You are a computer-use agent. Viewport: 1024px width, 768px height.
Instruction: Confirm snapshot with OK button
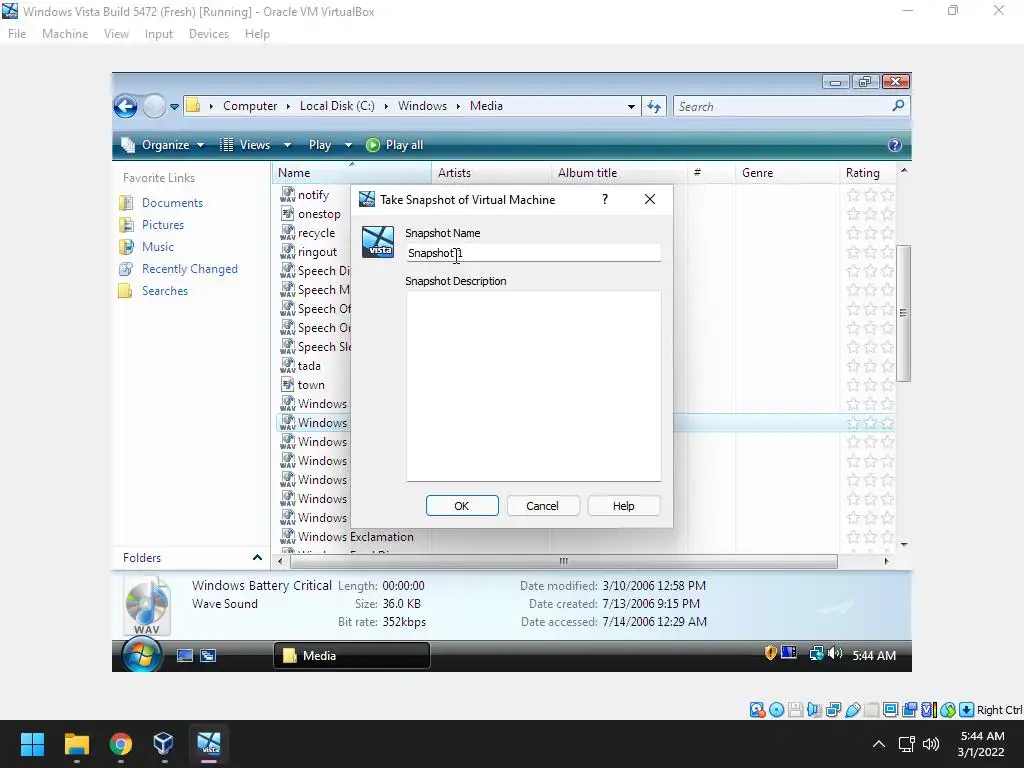click(x=462, y=506)
